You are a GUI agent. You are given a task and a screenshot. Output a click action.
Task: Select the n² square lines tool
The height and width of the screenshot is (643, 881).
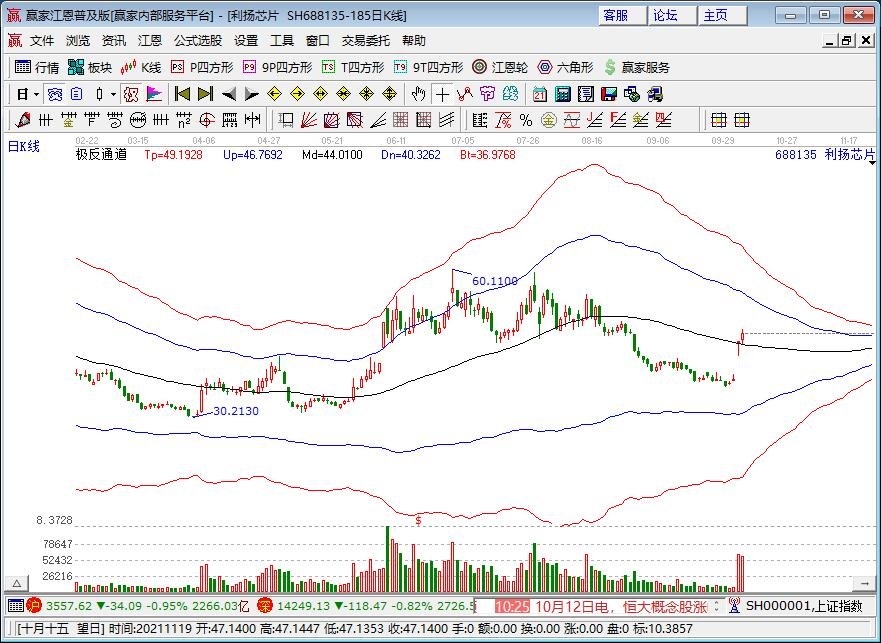coord(184,120)
